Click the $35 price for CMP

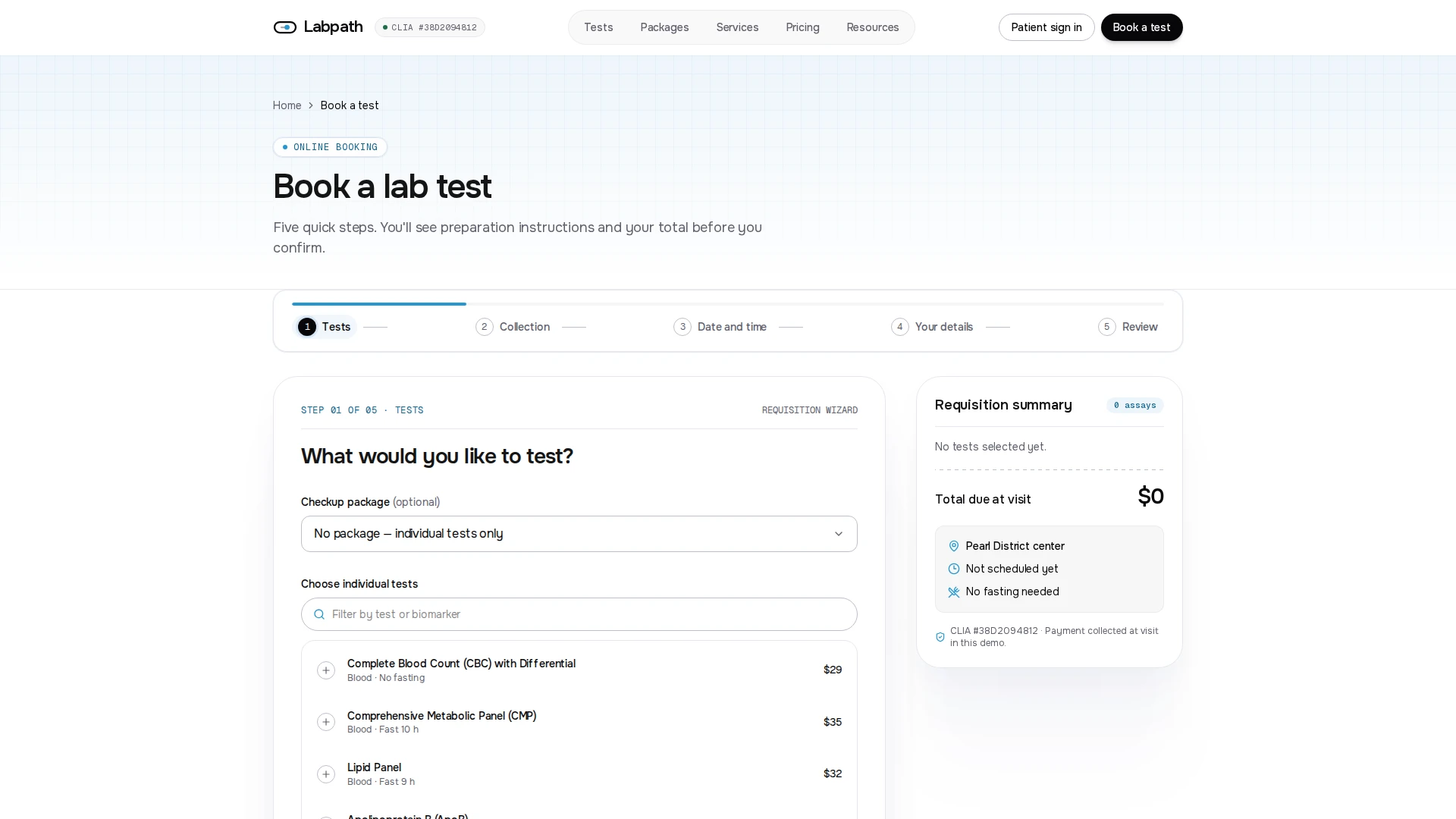click(x=833, y=722)
